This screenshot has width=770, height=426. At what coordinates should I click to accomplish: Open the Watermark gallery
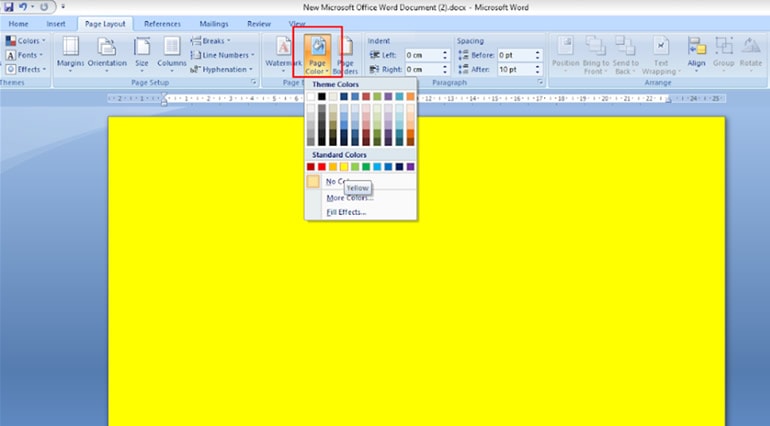pyautogui.click(x=283, y=55)
